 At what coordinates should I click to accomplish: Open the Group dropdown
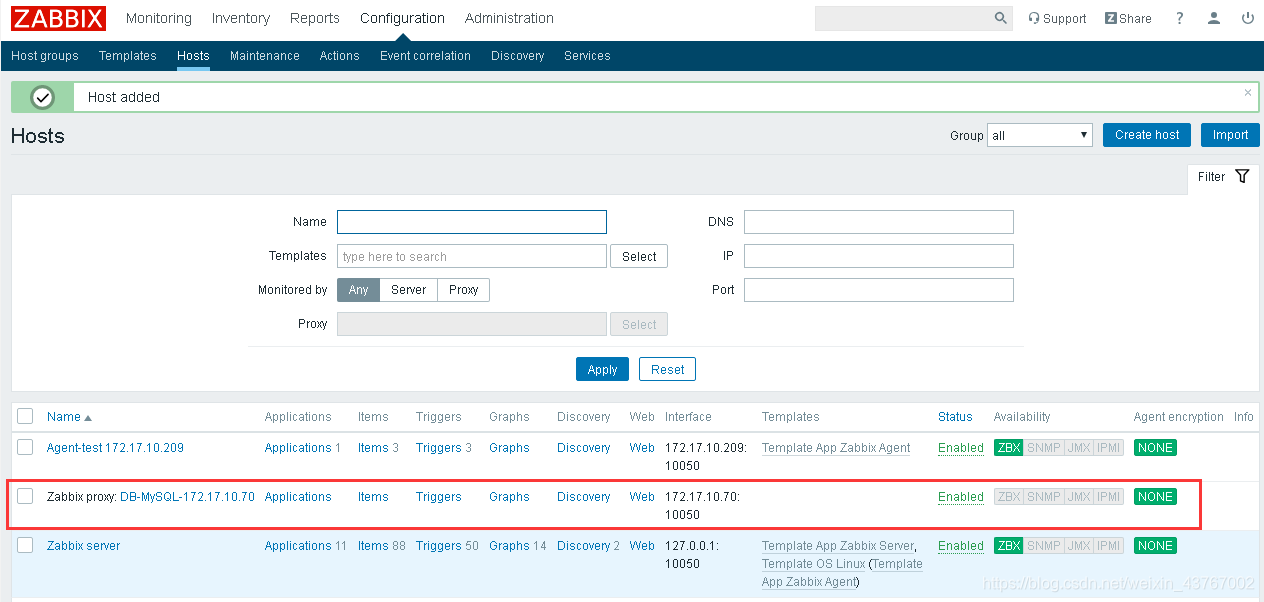(x=1040, y=135)
